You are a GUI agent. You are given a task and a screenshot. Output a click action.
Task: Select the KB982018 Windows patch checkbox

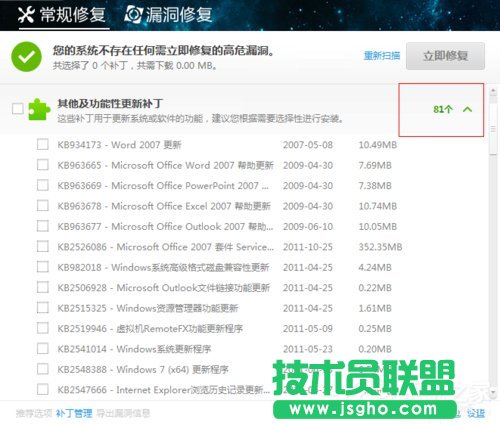43,267
